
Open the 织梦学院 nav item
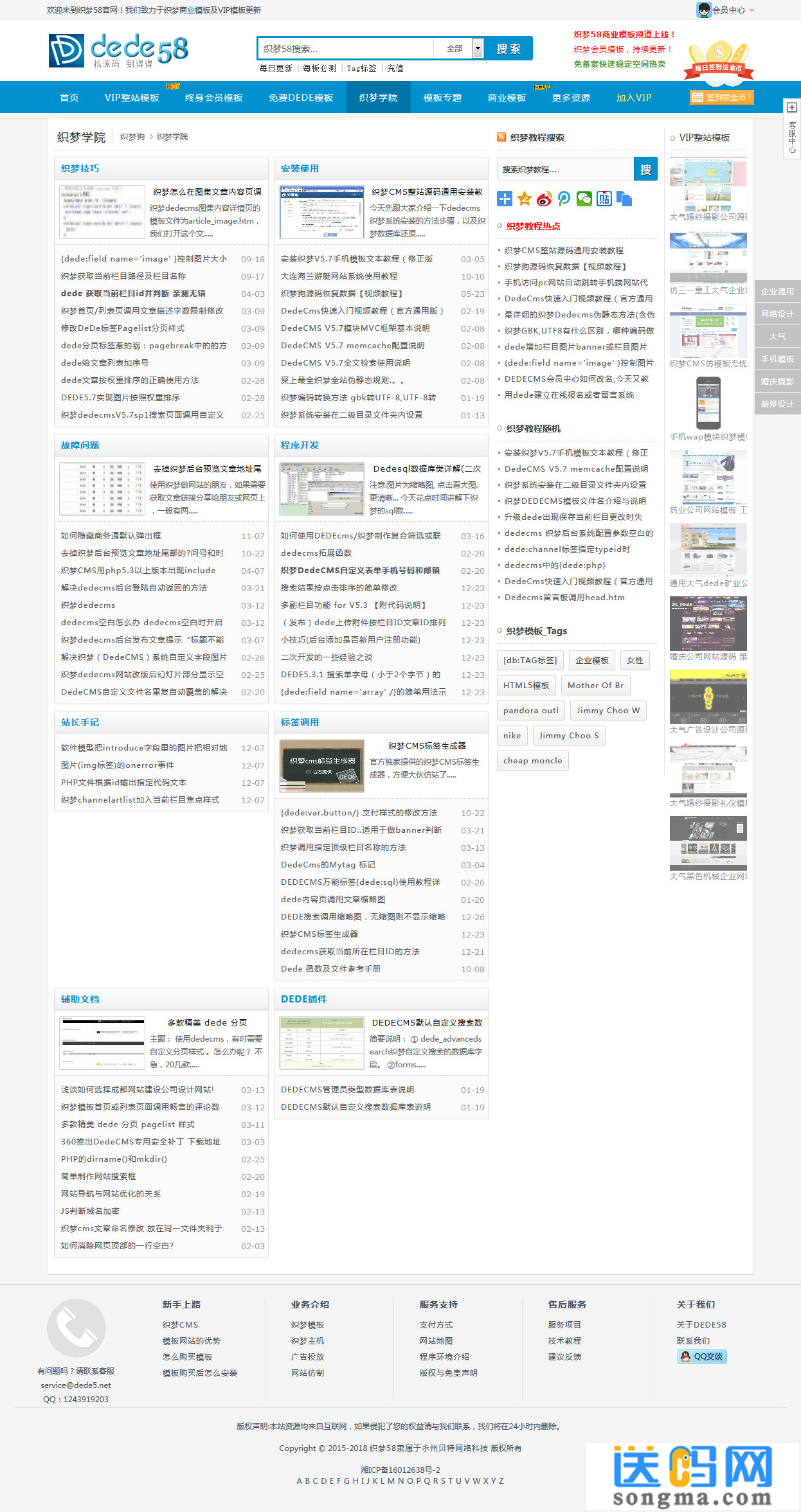tap(378, 98)
